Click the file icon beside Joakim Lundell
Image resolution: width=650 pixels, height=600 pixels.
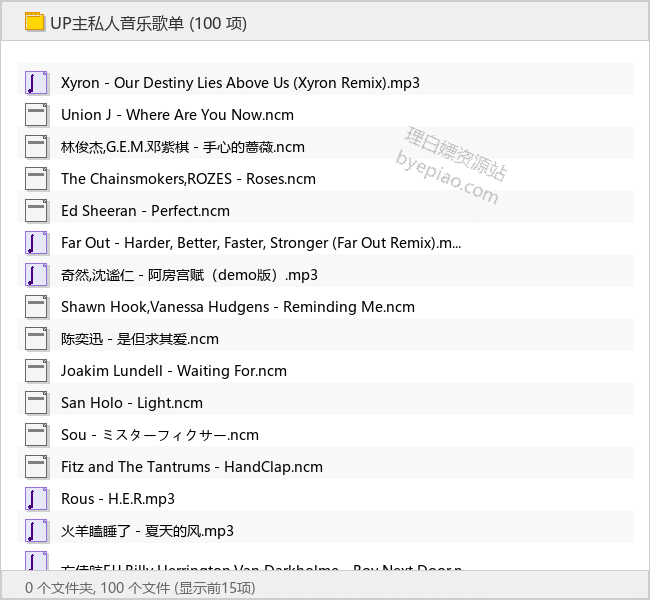pos(36,371)
